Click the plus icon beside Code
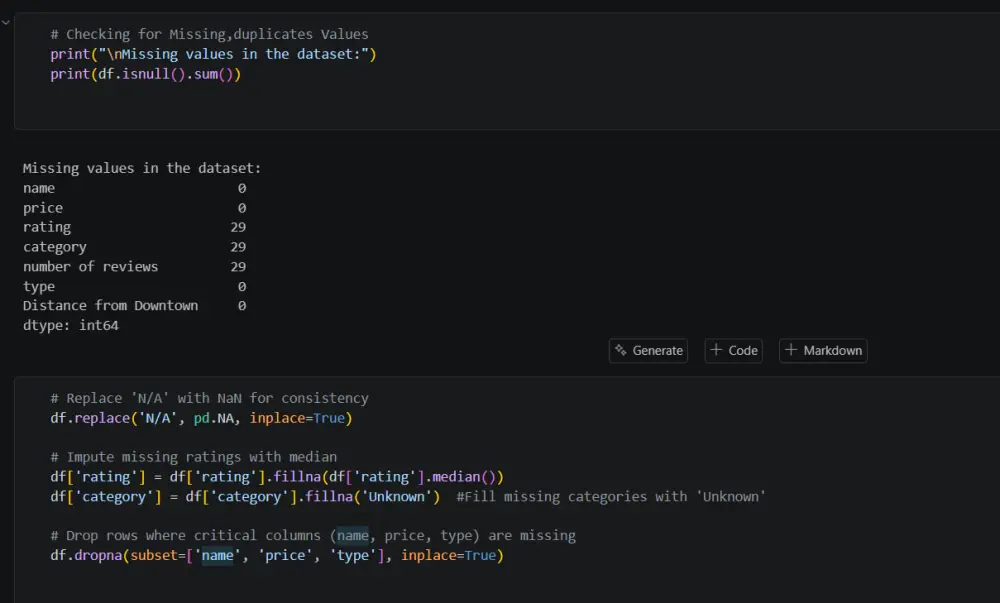Viewport: 1000px width, 603px height. click(716, 351)
